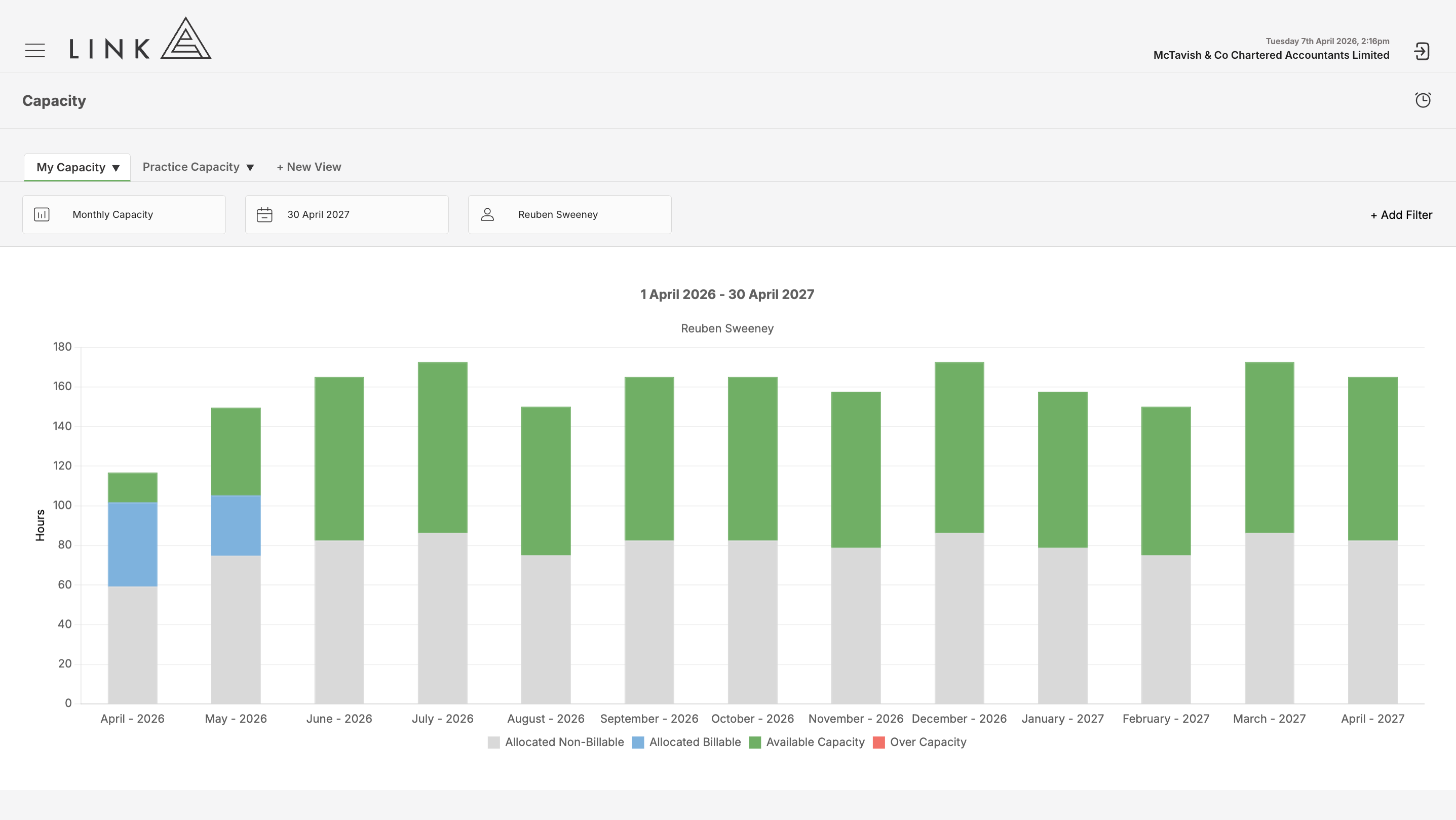Click the LINK triangle logo
This screenshot has height=820, width=1456.
pos(185,38)
